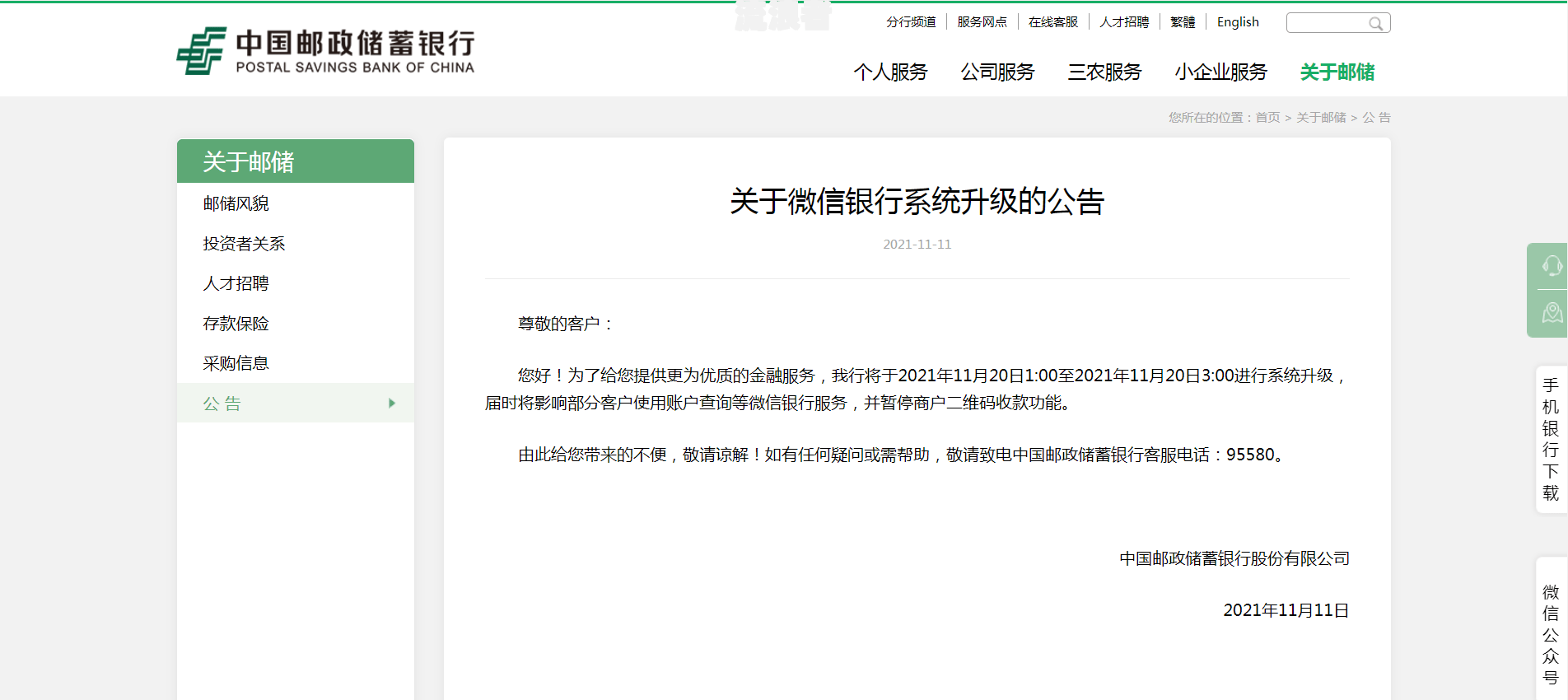Click the 关于邮储 sidebar header
Screen dimensions: 1568x700
point(296,161)
